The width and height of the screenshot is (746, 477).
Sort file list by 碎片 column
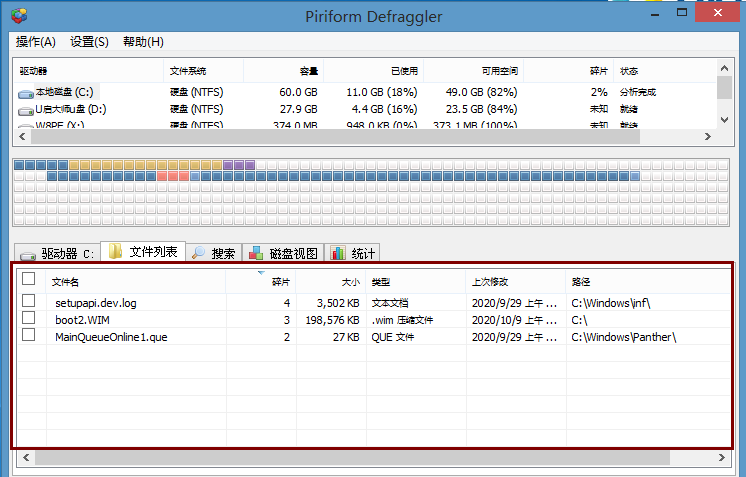(x=260, y=282)
